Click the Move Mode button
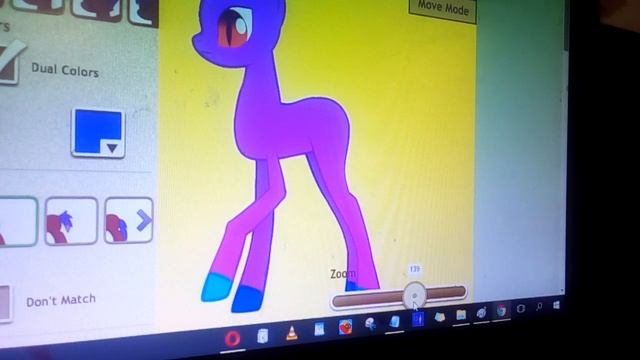This screenshot has height=360, width=640. (x=443, y=9)
